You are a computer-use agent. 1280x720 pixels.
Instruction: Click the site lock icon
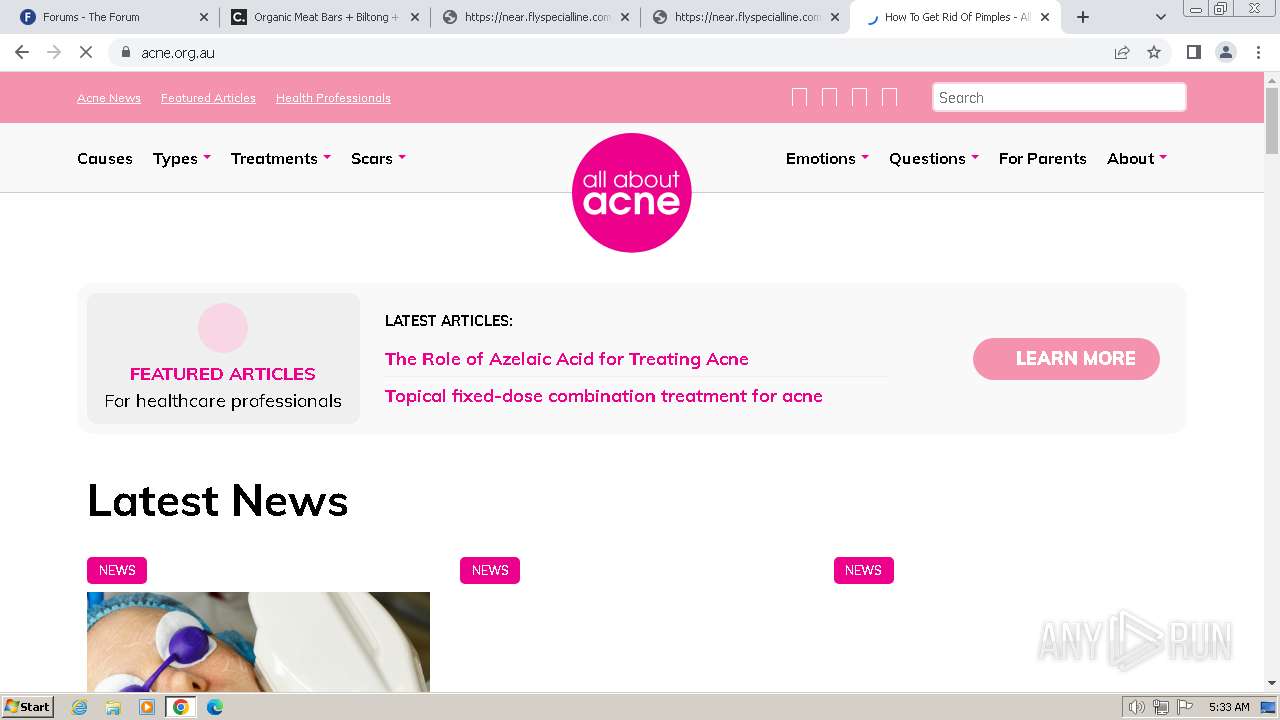click(125, 52)
